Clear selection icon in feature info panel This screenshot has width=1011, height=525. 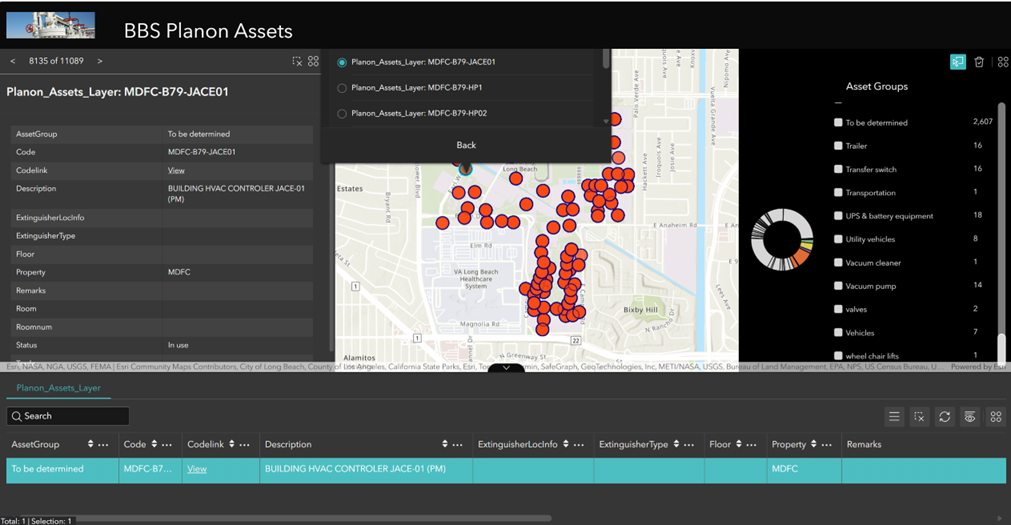[x=297, y=61]
